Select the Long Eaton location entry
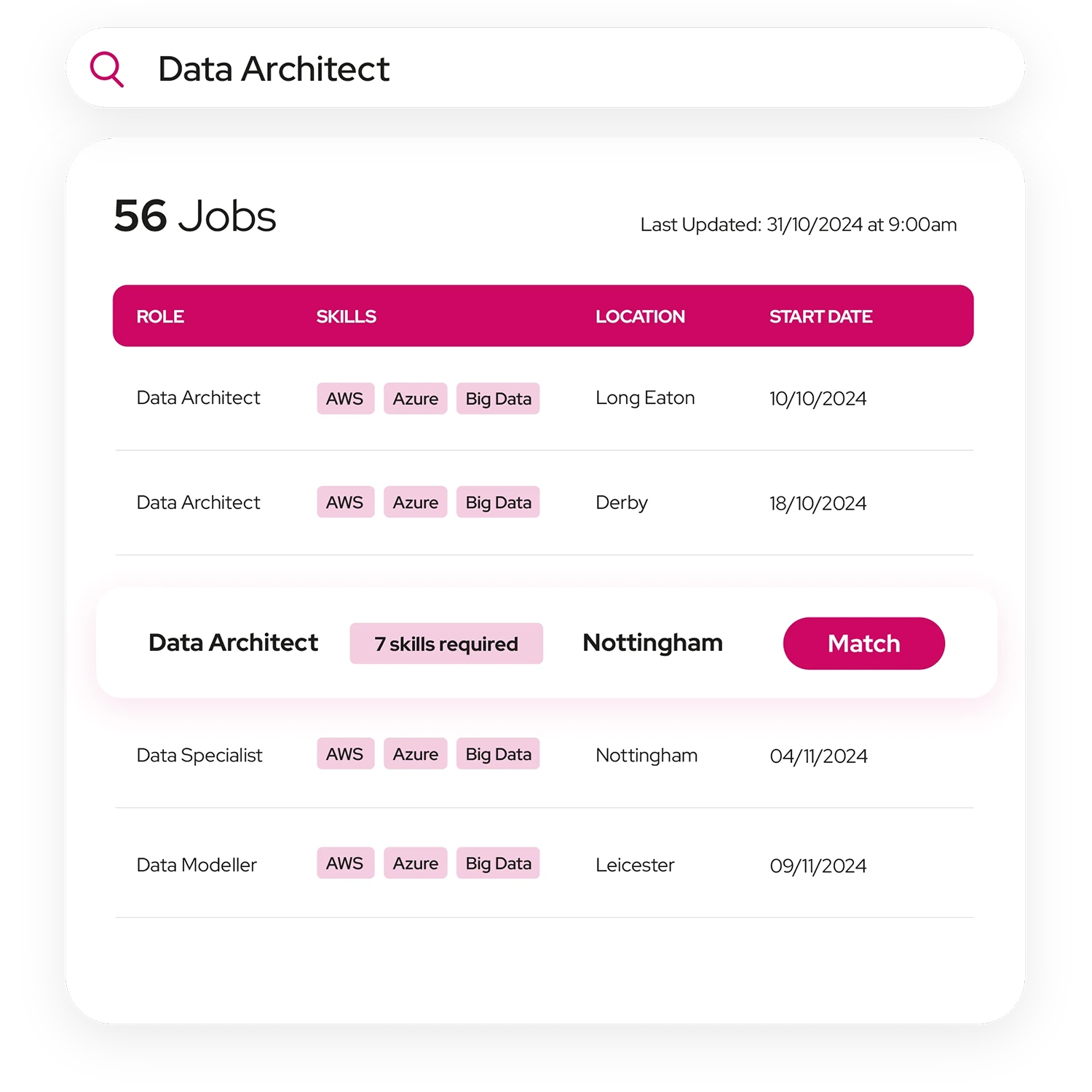 point(645,398)
